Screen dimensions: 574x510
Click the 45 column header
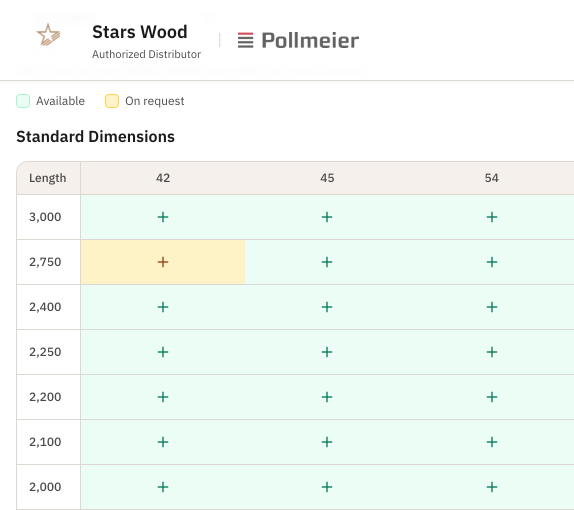click(327, 178)
